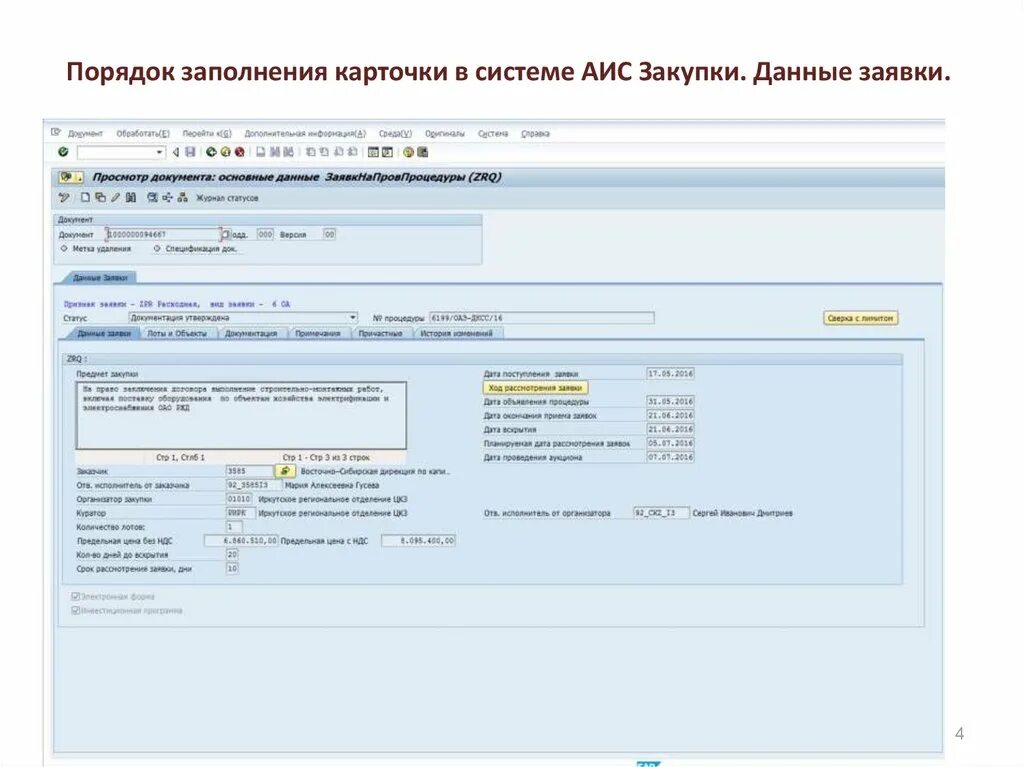Screen dimensions: 1024x767
Task: Click the Generate Shortcut icon
Action: pyautogui.click(x=387, y=152)
